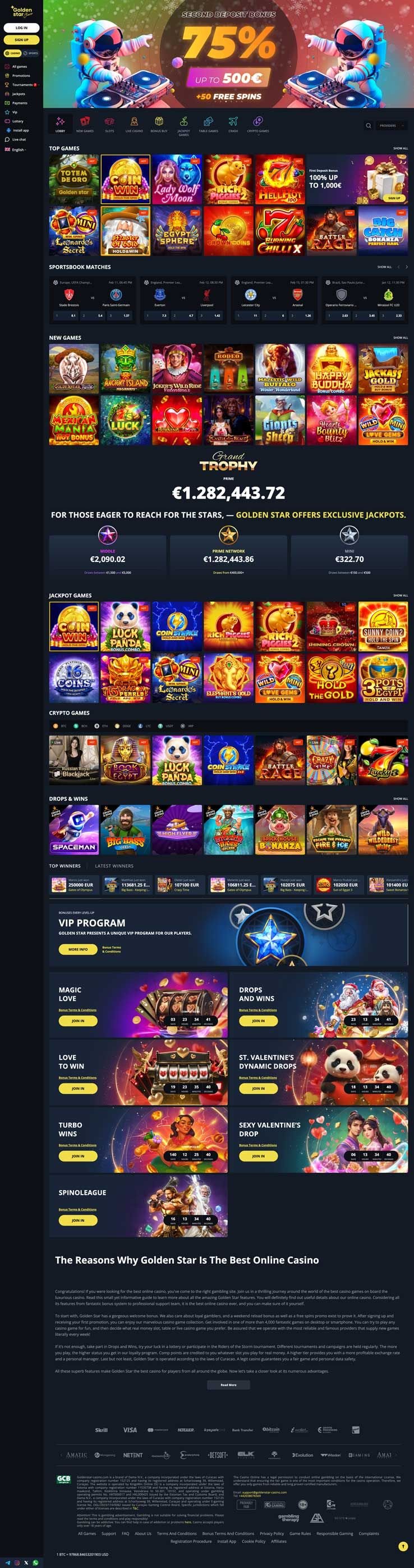
Task: Click MORE INFO in the VIP Program banner
Action: click(78, 949)
